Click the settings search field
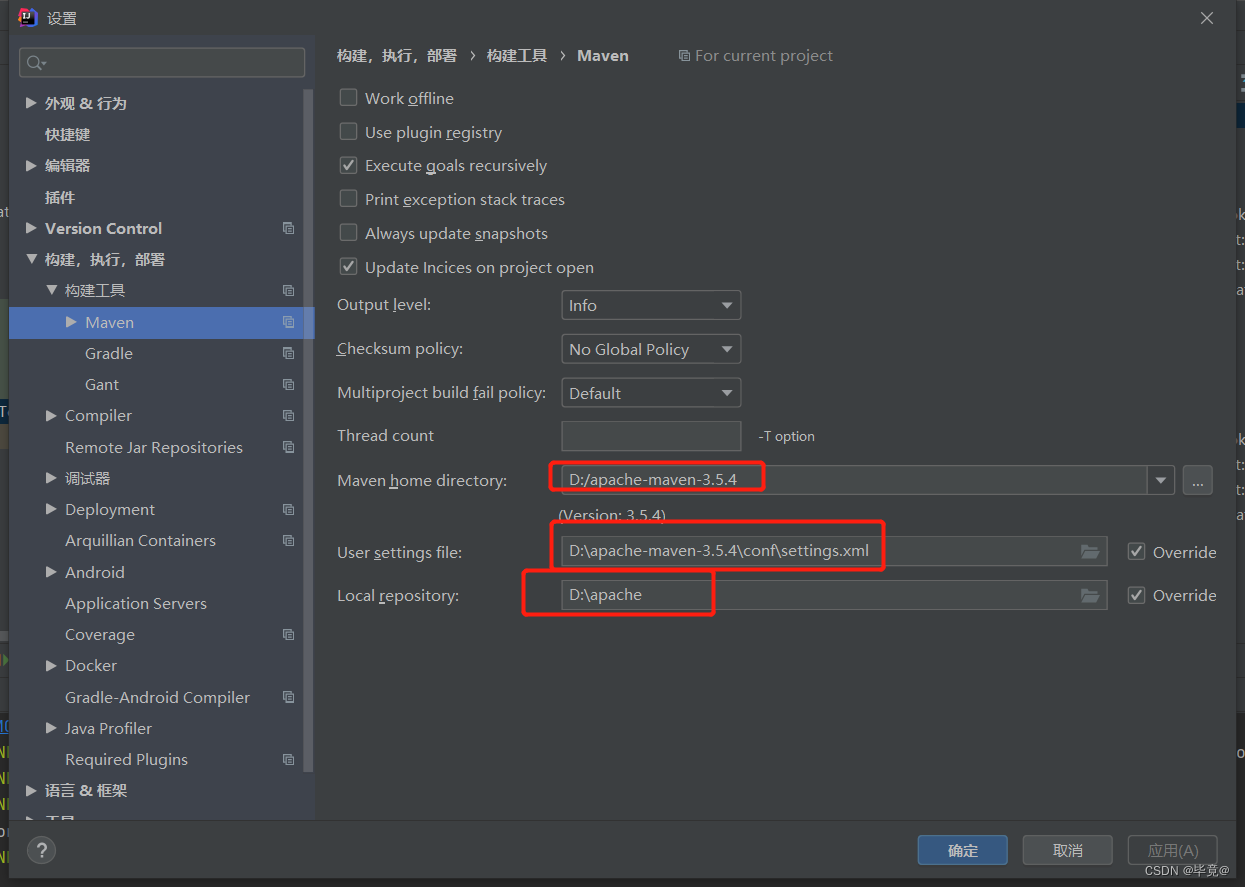The width and height of the screenshot is (1245, 887). click(162, 63)
